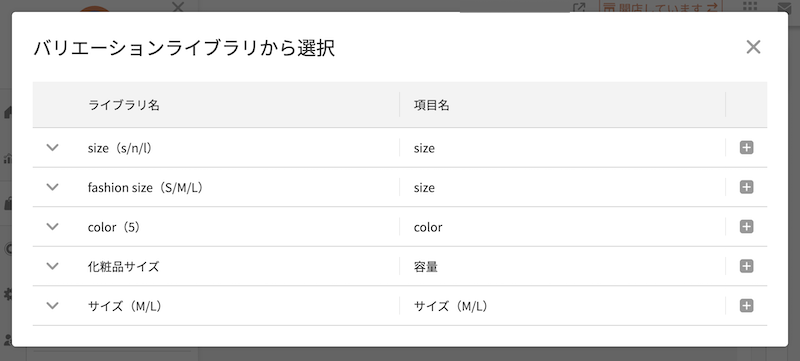Close the バリエーションライブラリから選択 dialog
800x361 pixels.
pyautogui.click(x=753, y=47)
